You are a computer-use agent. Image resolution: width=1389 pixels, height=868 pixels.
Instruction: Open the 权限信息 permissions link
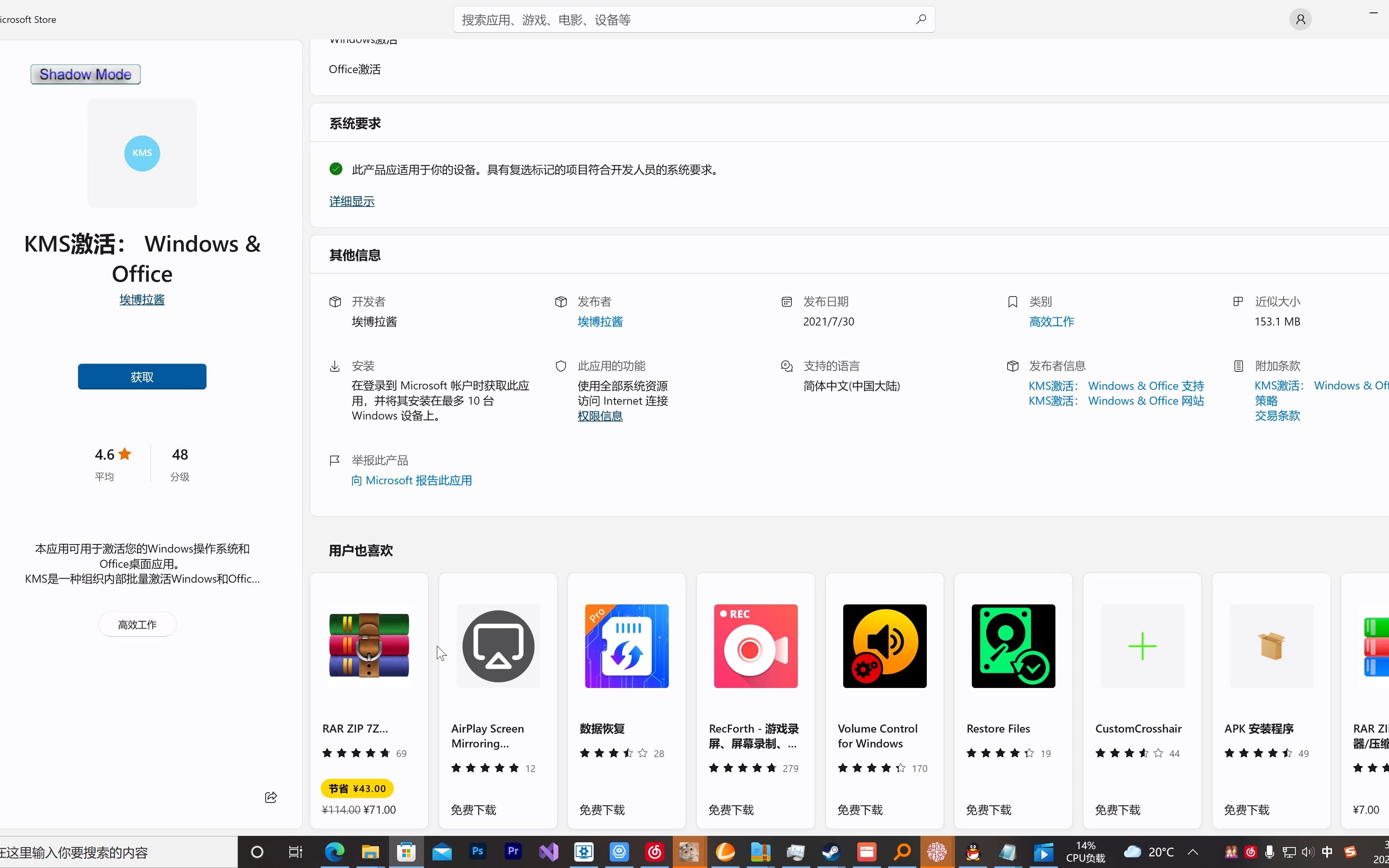tap(599, 416)
